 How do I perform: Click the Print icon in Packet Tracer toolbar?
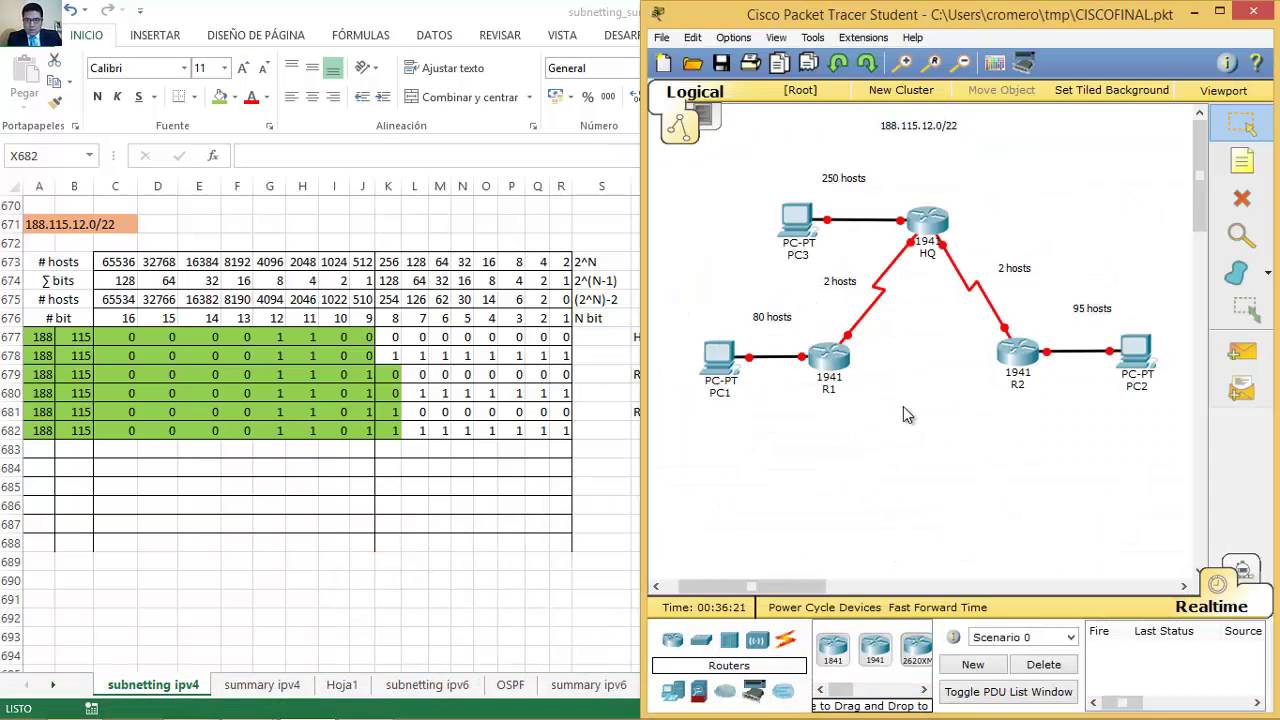(x=750, y=63)
